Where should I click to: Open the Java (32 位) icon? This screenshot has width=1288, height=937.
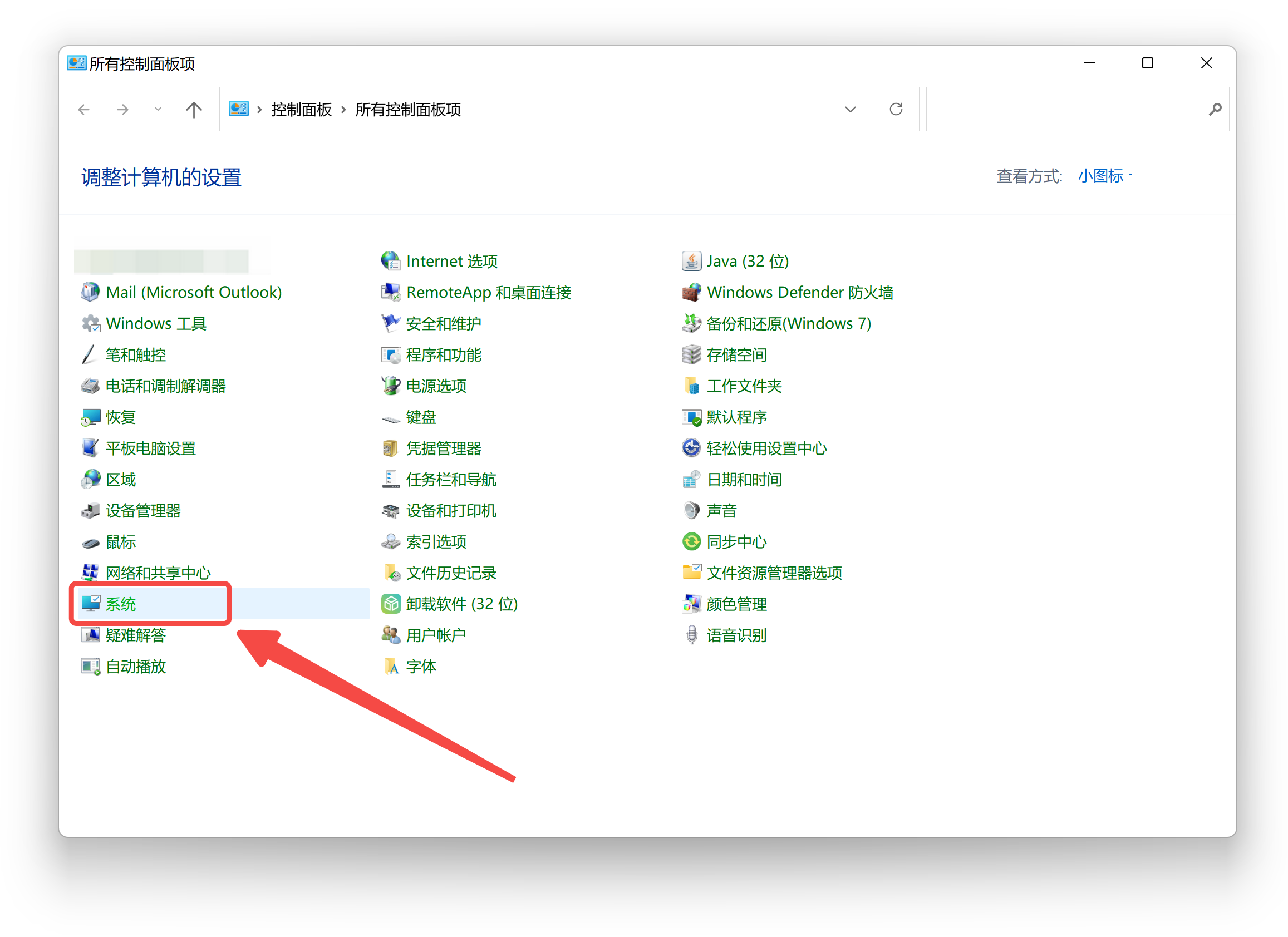pos(691,261)
